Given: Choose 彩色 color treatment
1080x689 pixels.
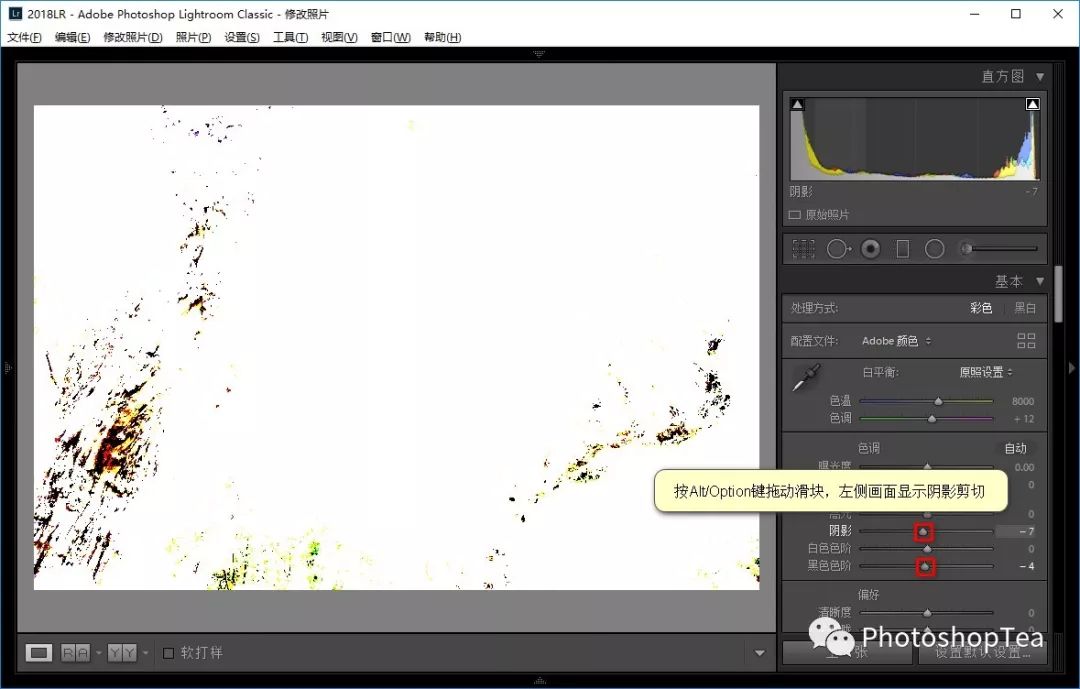Looking at the screenshot, I should click(x=981, y=308).
